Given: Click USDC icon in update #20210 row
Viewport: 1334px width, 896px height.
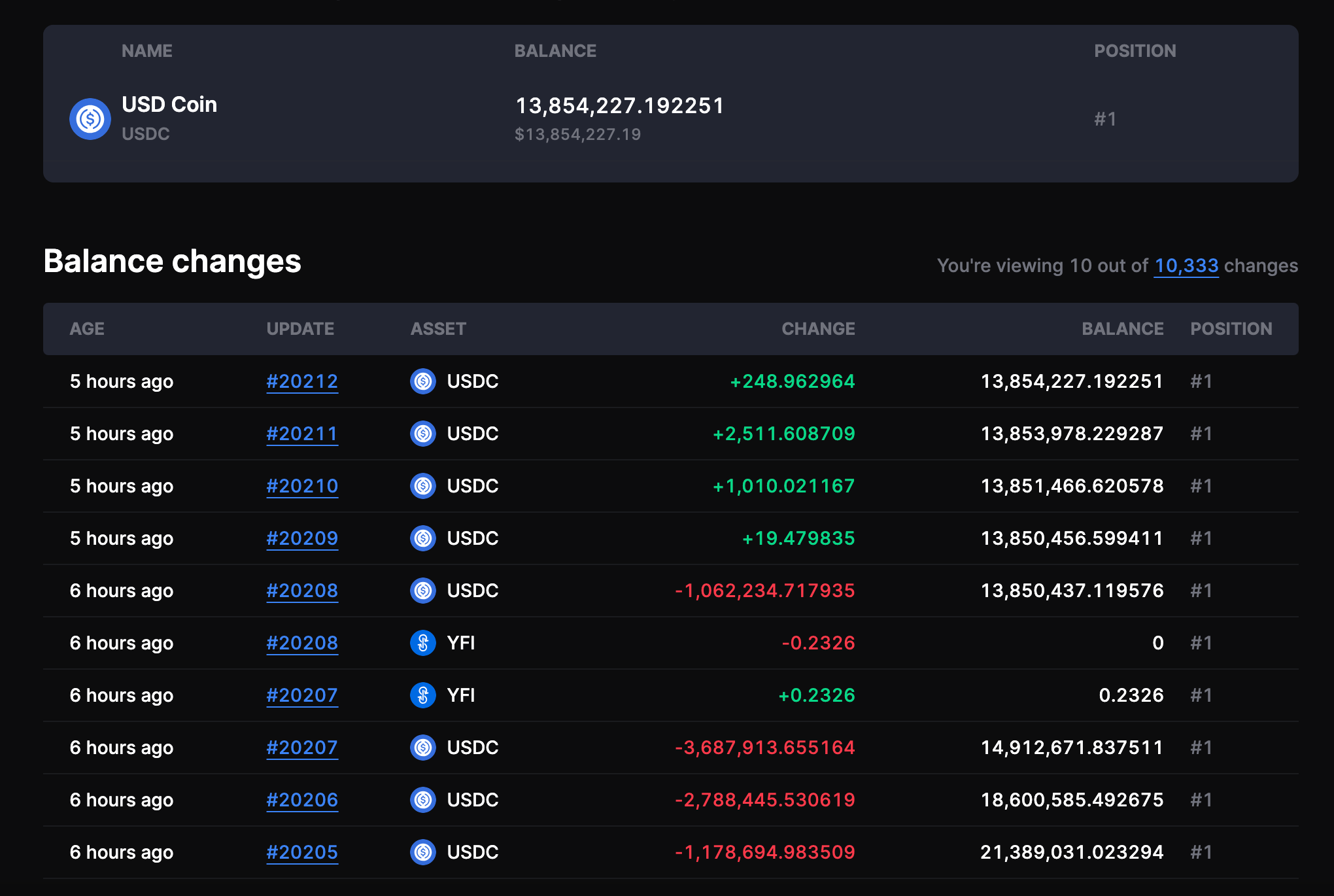Looking at the screenshot, I should pyautogui.click(x=423, y=486).
